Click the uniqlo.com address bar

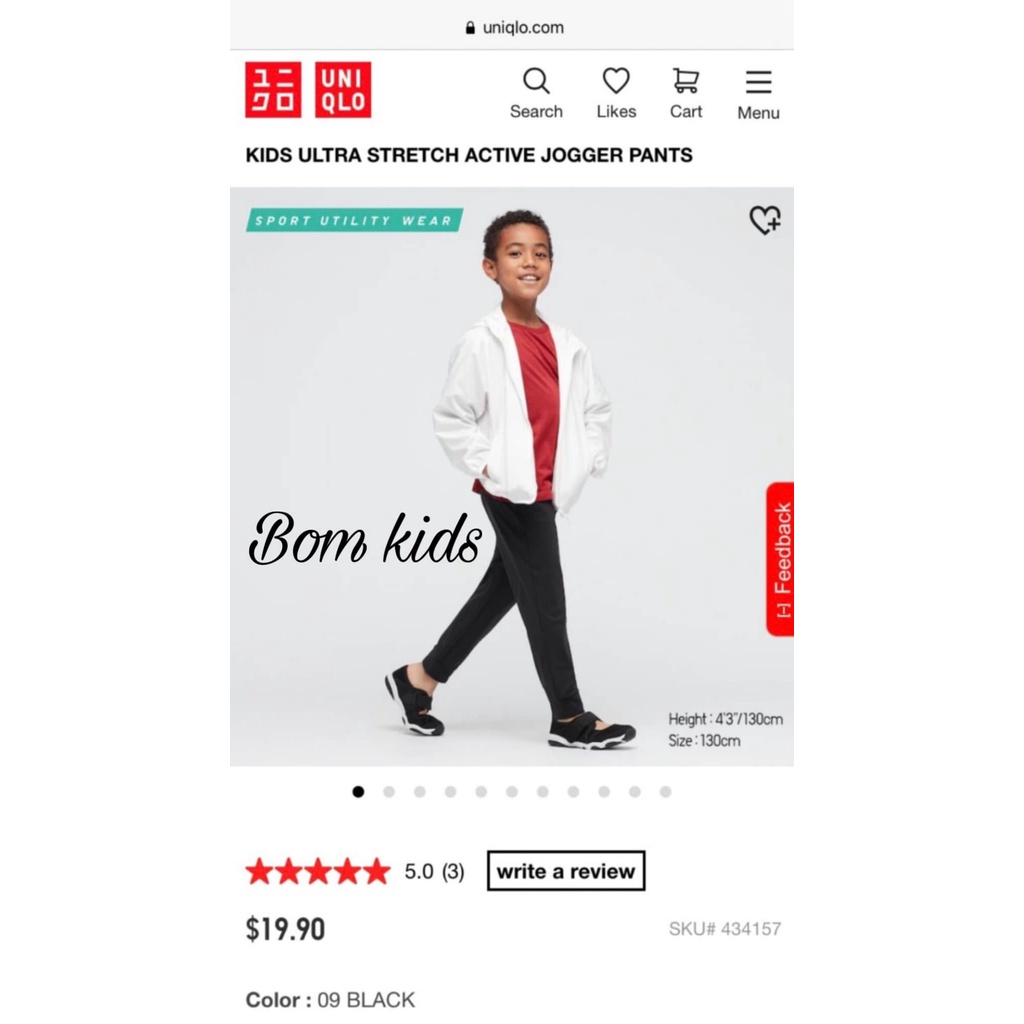point(512,27)
